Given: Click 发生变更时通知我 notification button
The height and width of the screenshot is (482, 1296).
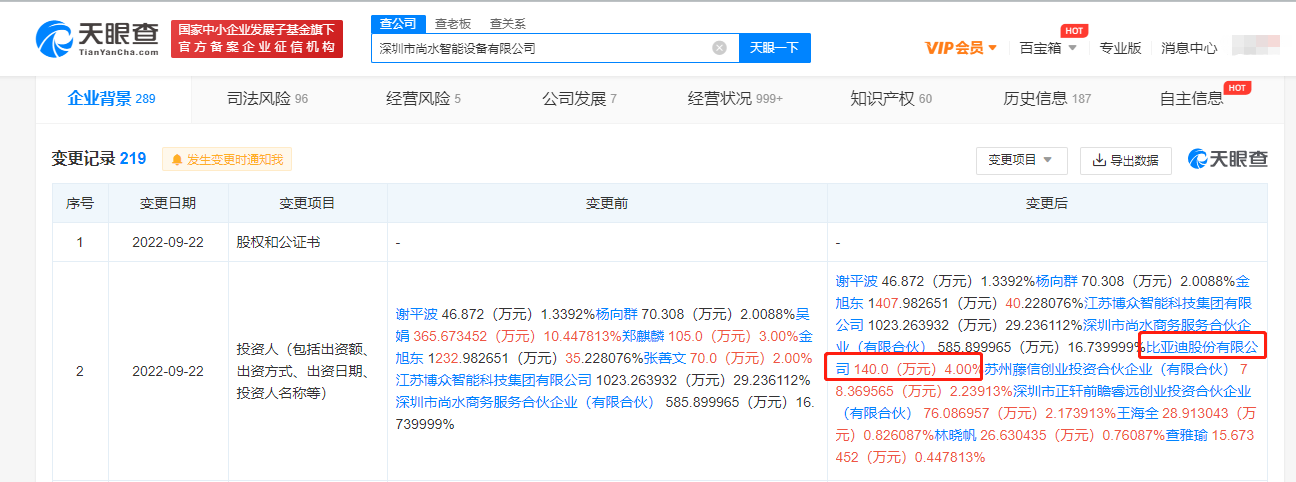Looking at the screenshot, I should 227,159.
